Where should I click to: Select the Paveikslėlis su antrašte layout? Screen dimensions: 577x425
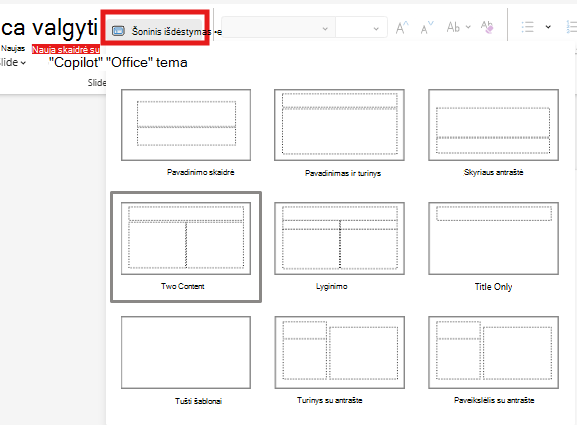point(493,353)
